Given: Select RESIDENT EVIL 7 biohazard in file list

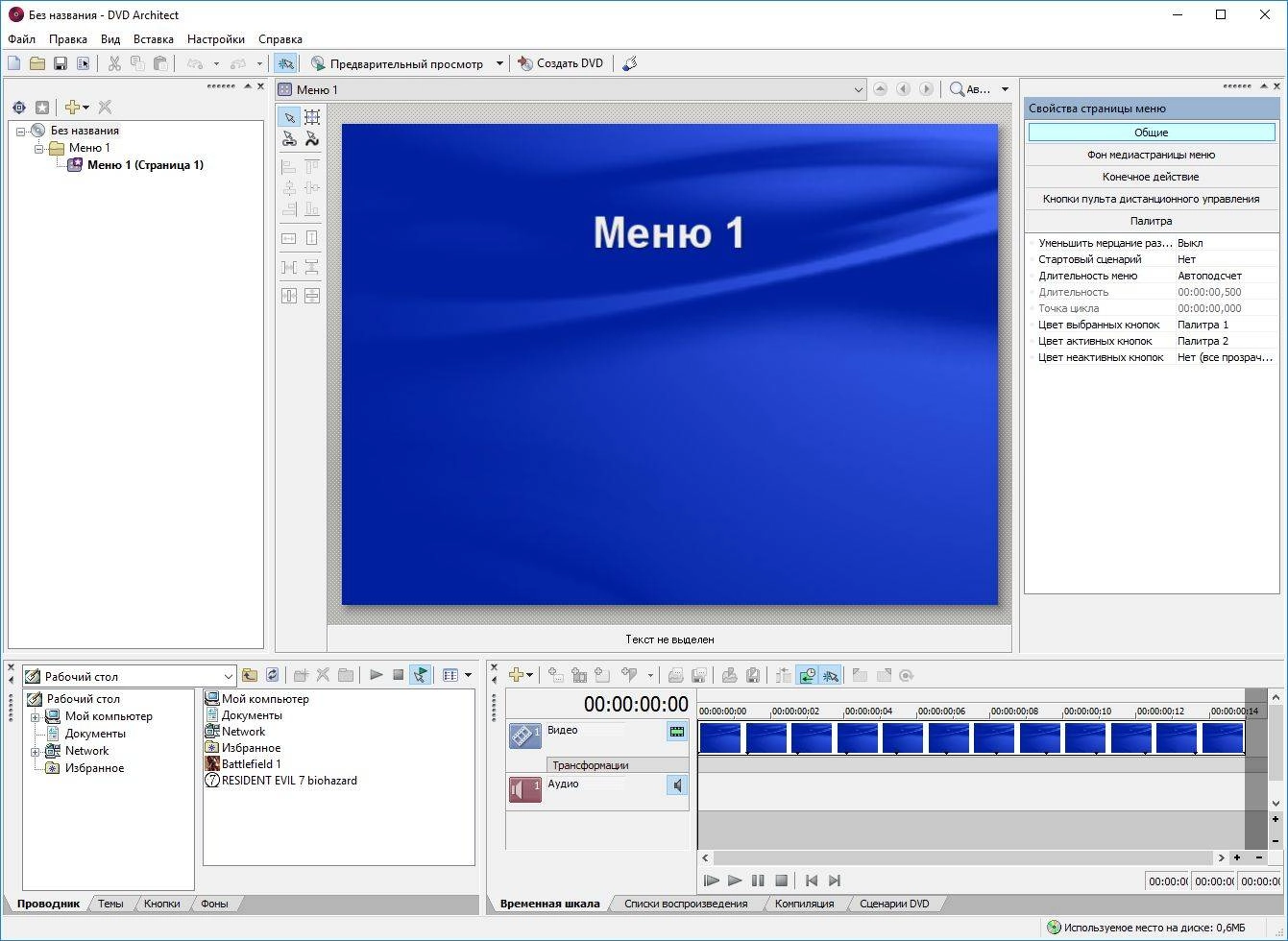Looking at the screenshot, I should (x=289, y=781).
